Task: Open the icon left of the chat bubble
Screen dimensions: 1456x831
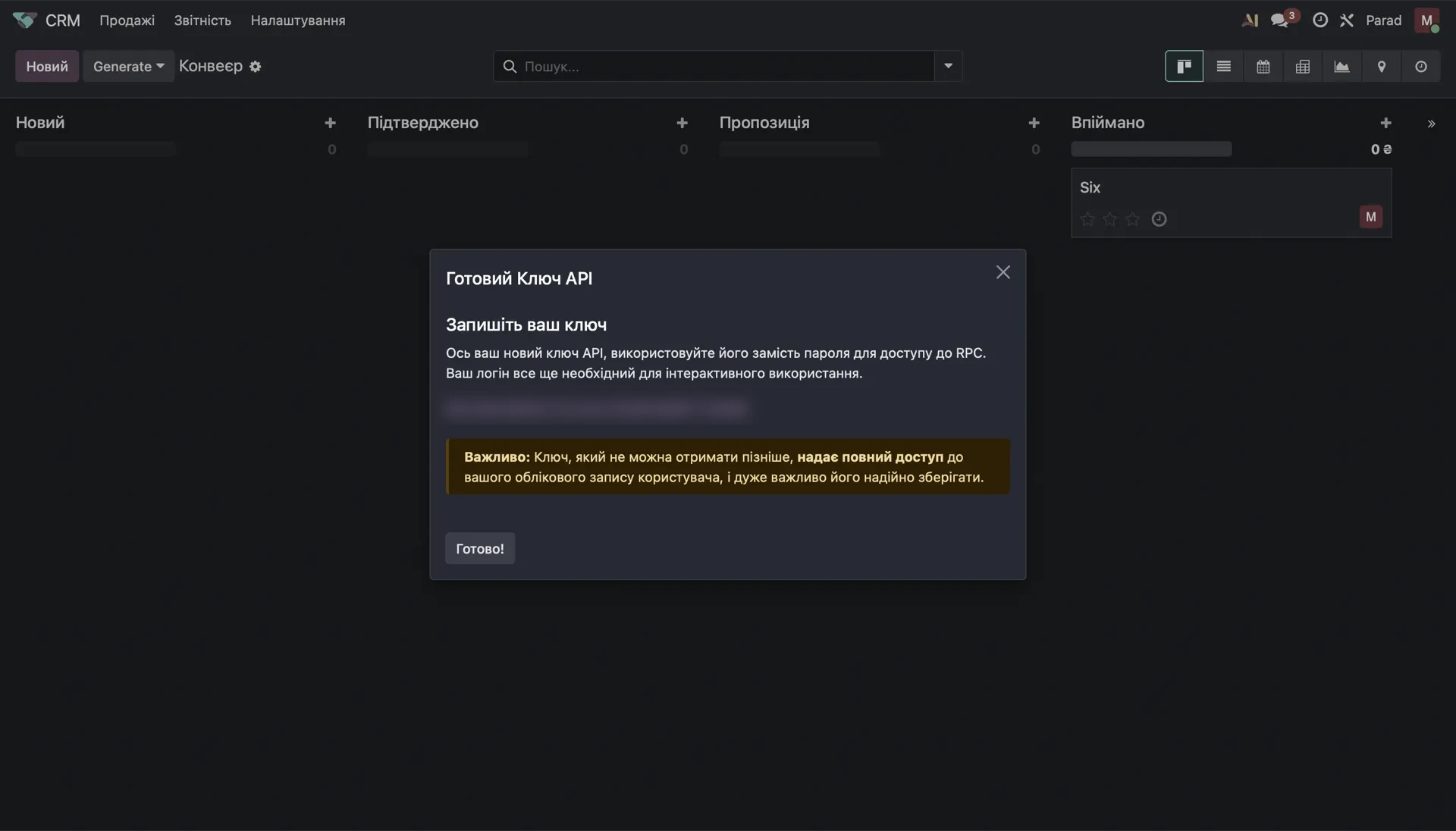Action: [1250, 20]
